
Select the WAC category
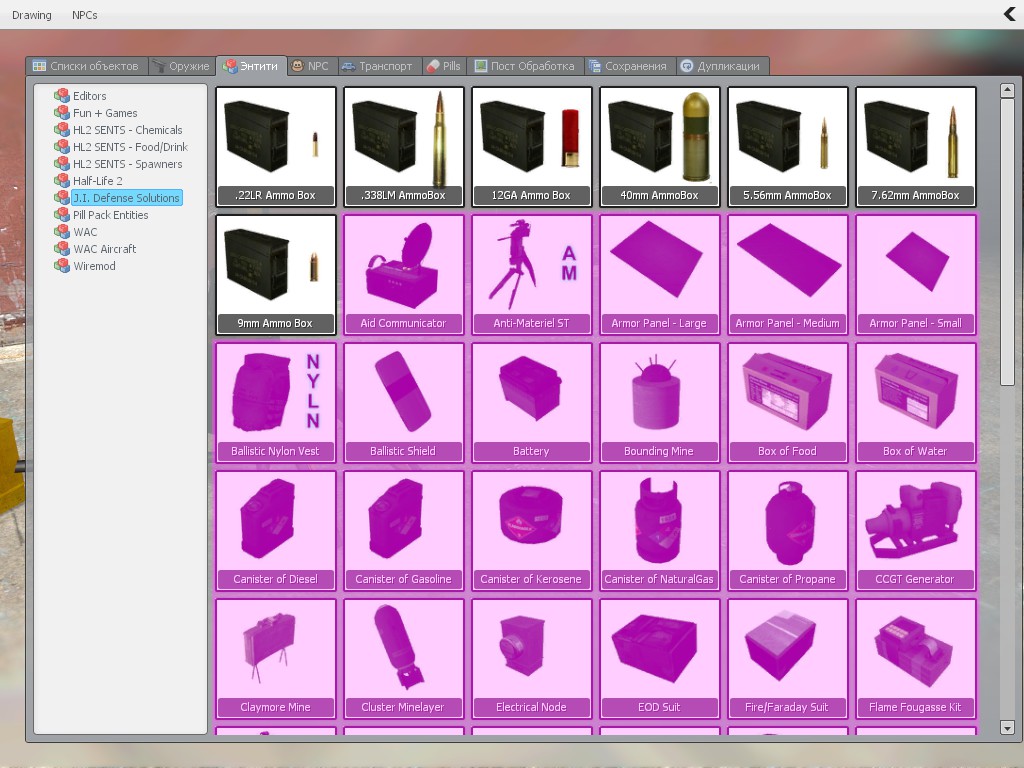click(x=76, y=232)
